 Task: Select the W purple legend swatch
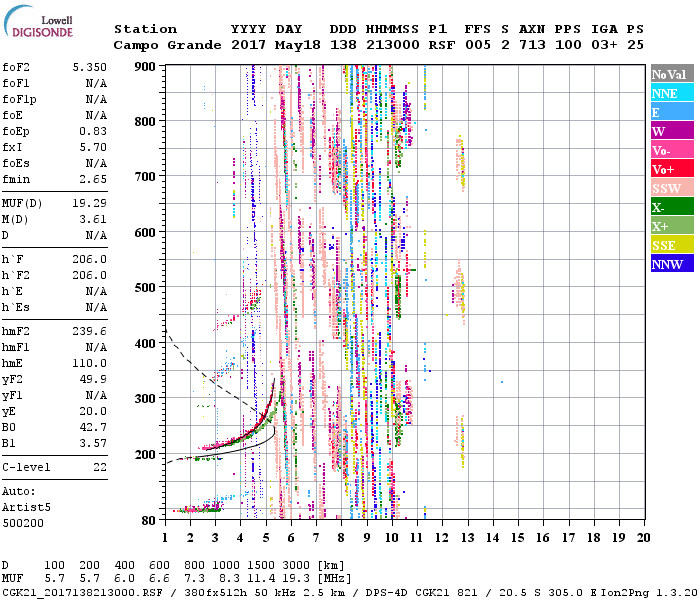pos(672,131)
